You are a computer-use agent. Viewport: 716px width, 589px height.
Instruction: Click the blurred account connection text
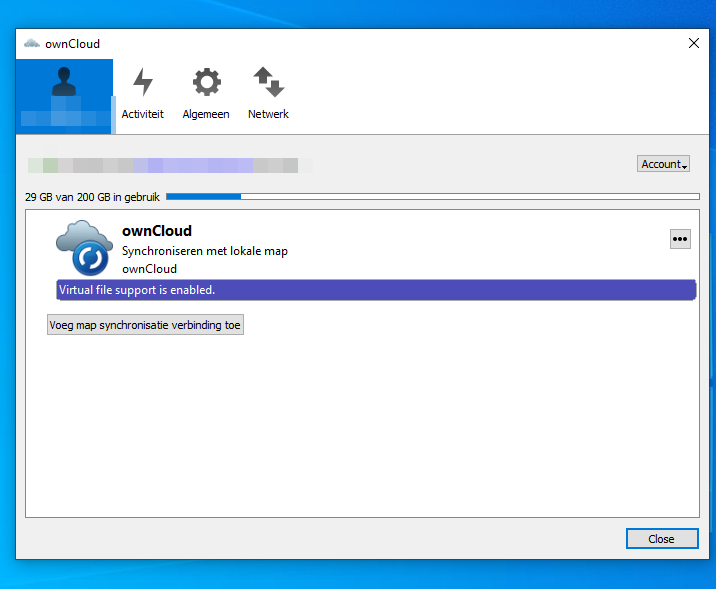[x=163, y=165]
